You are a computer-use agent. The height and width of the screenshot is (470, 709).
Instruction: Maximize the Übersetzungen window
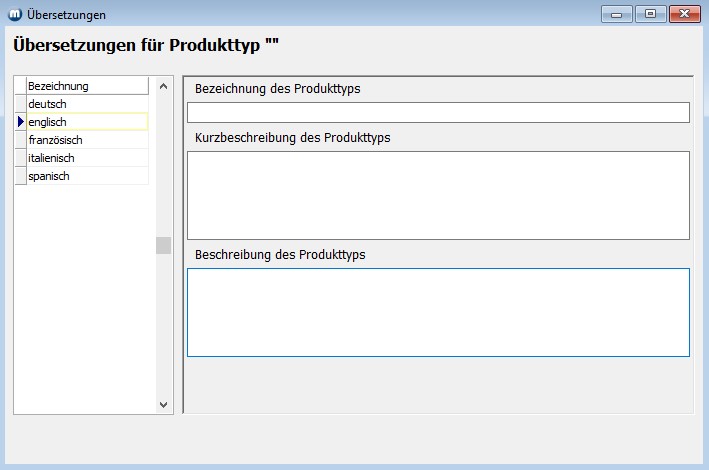coord(650,14)
